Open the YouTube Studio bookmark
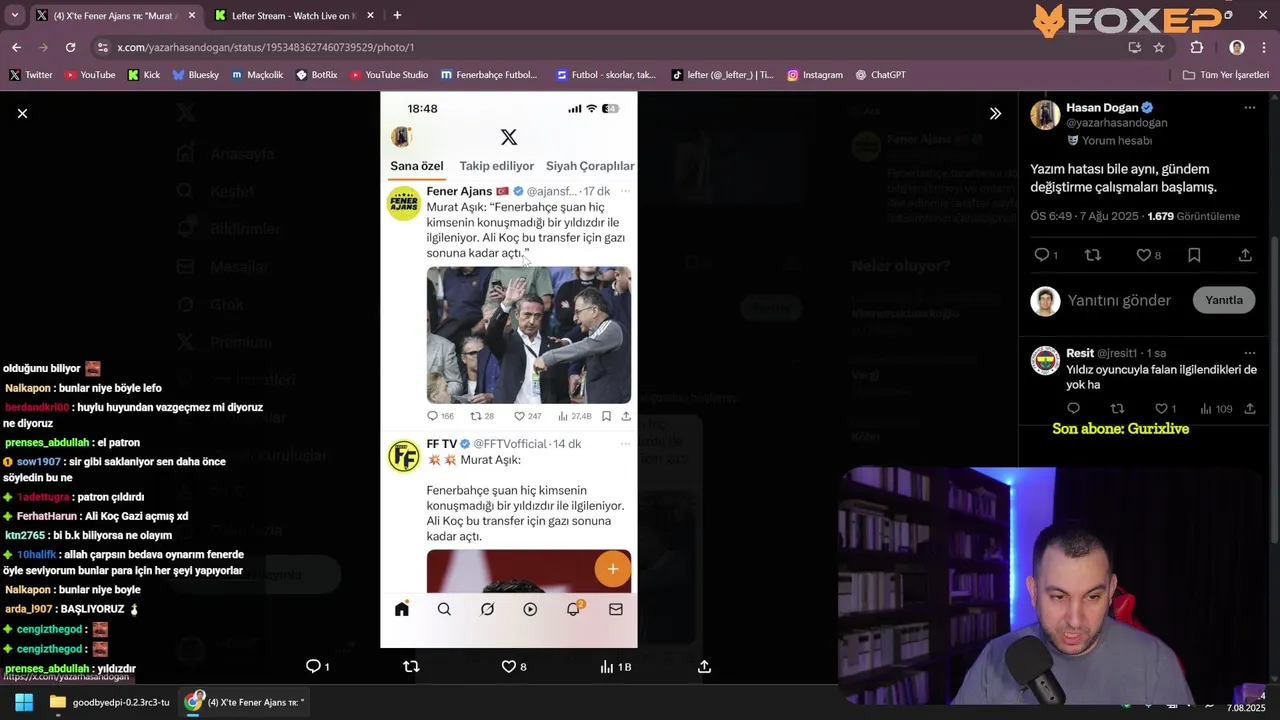 pyautogui.click(x=389, y=75)
